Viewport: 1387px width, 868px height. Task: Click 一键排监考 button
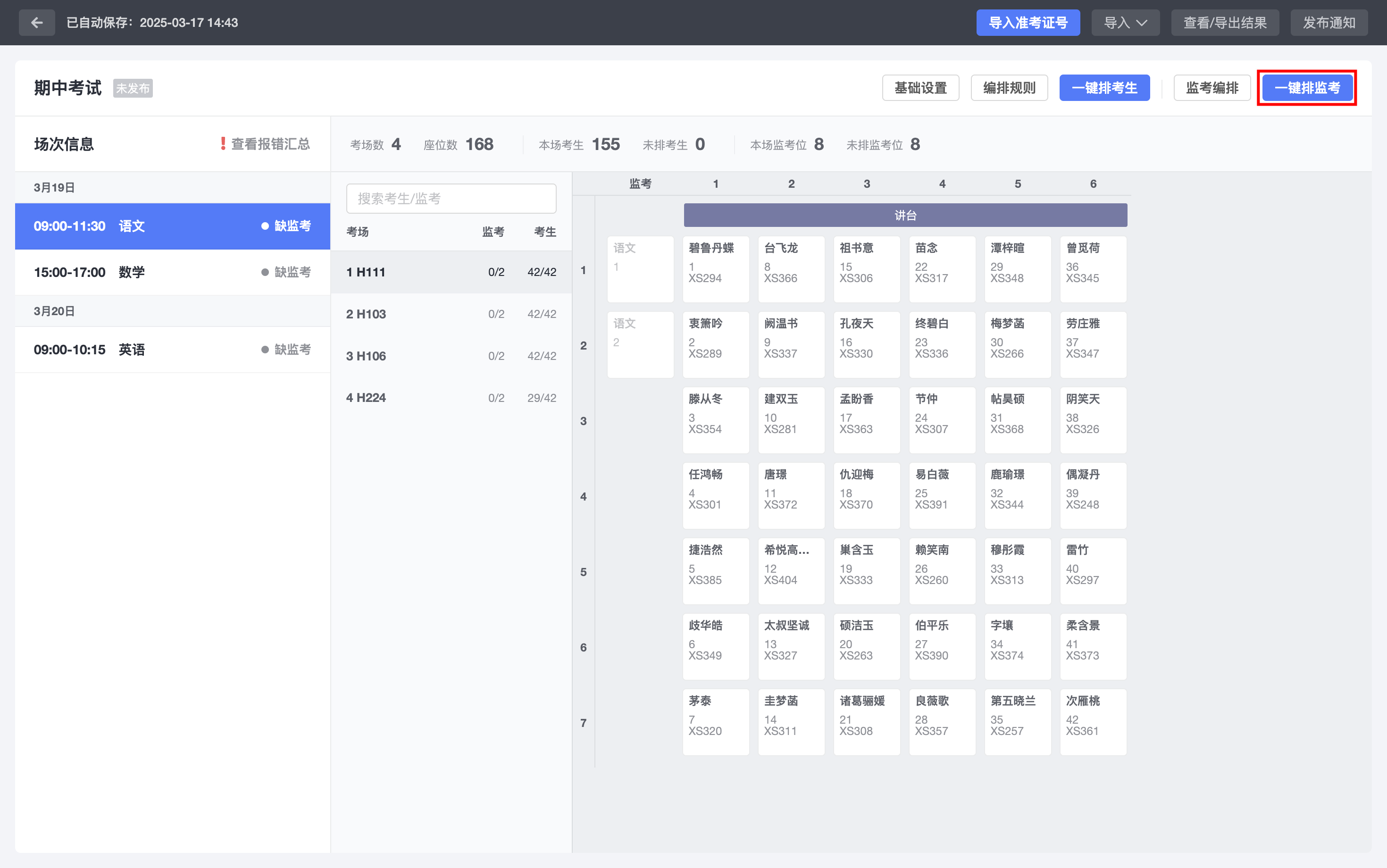(1307, 88)
